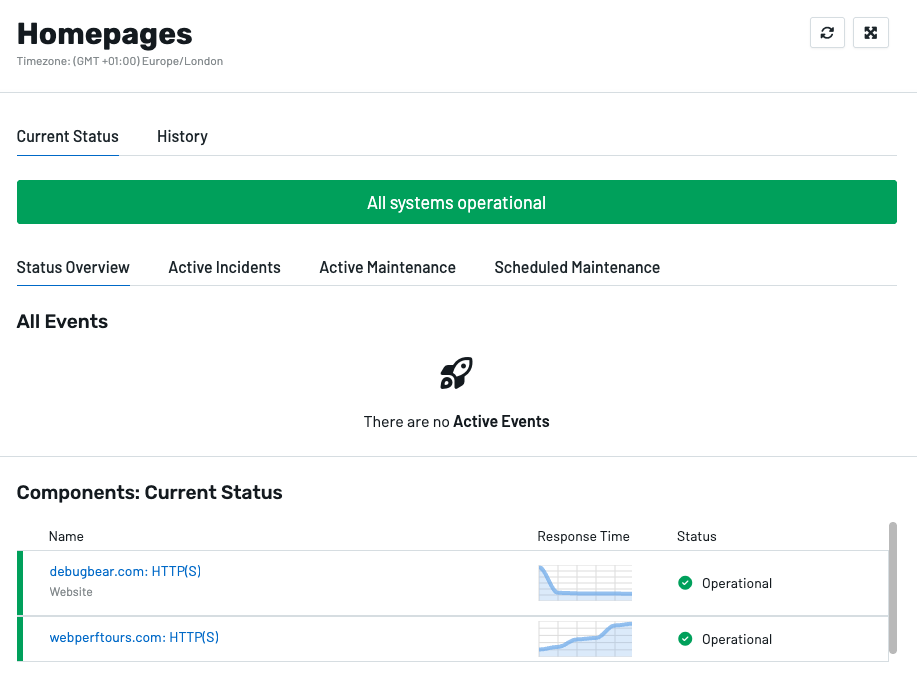The width and height of the screenshot is (917, 676).
Task: Click the Timezone Europe/London text
Action: coord(120,61)
